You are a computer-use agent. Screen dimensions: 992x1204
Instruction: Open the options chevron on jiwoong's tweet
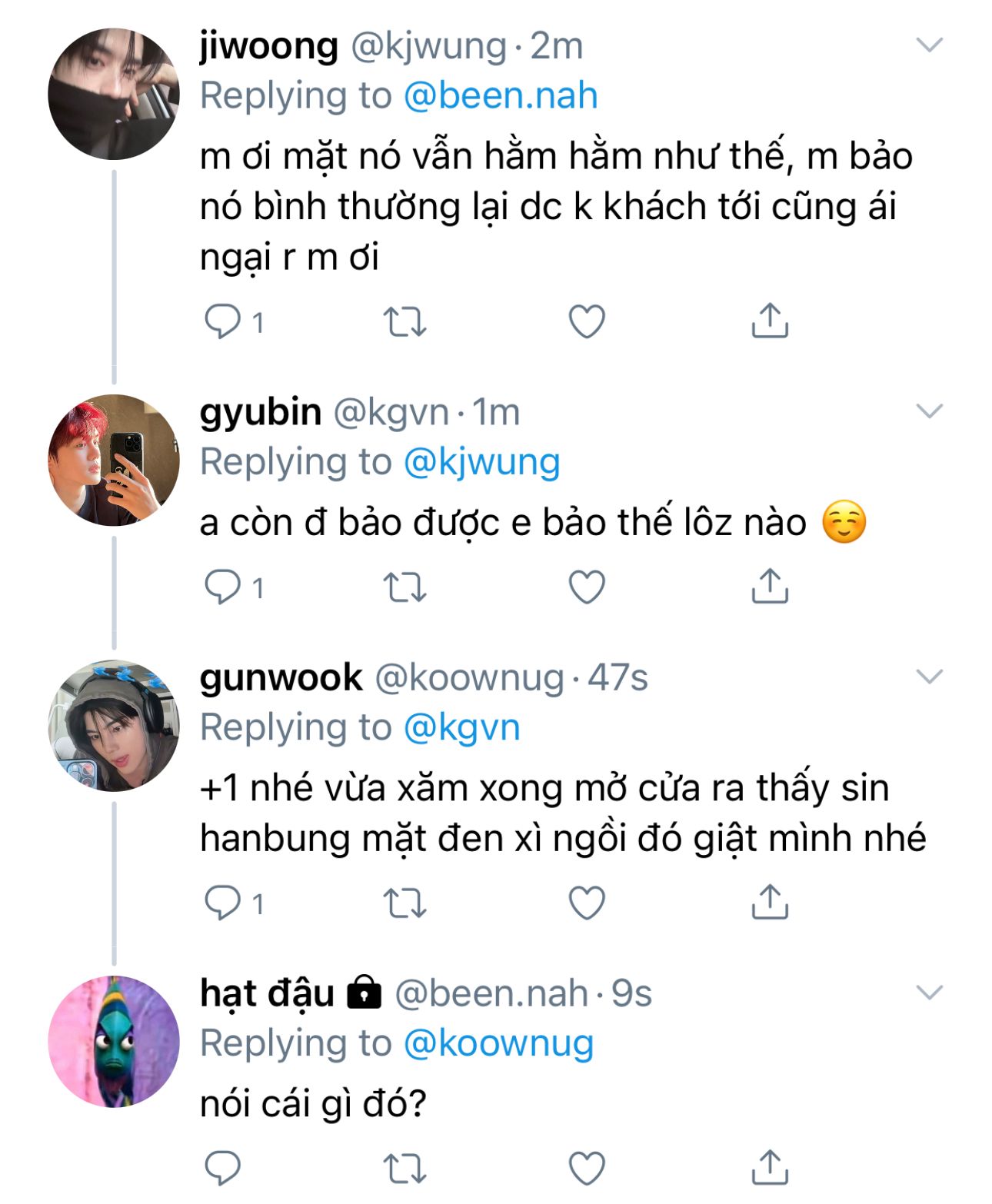tap(930, 45)
